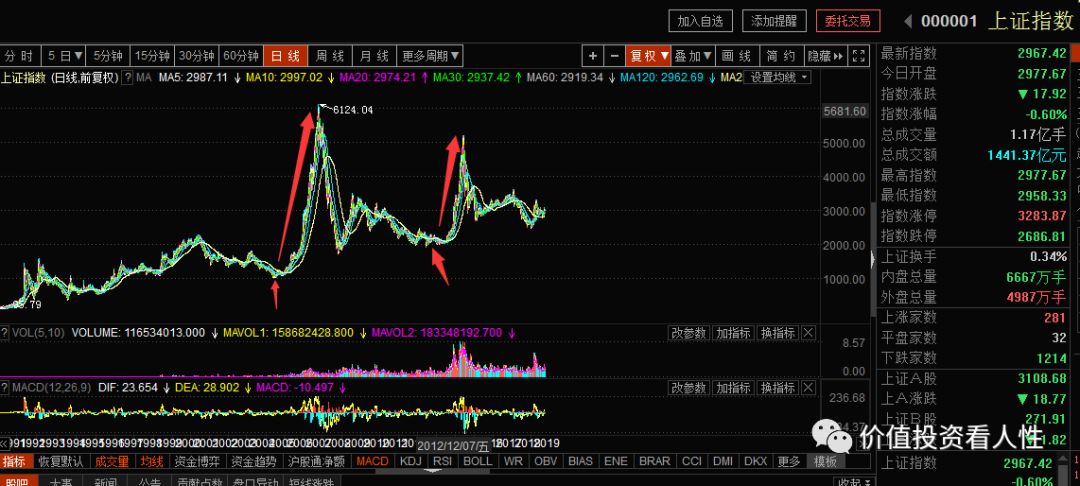Enable the RSI indicator
Image resolution: width=1080 pixels, height=486 pixels.
[x=443, y=461]
